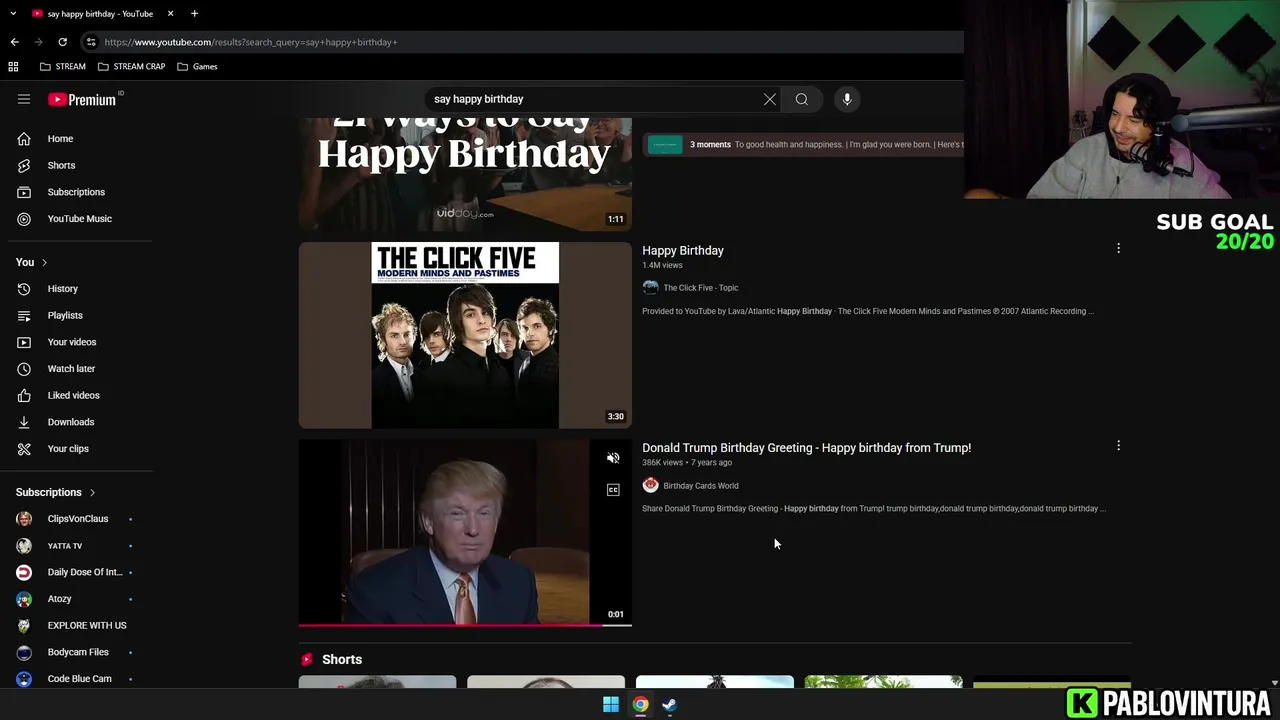Click the History clock icon
Image resolution: width=1280 pixels, height=720 pixels.
click(x=24, y=289)
